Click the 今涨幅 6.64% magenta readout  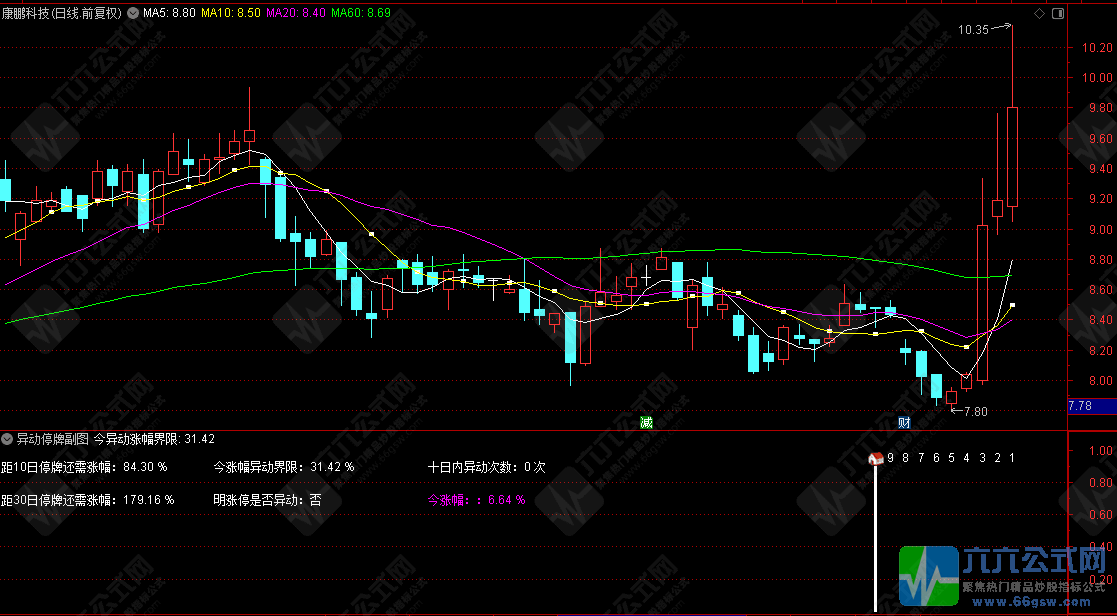(x=476, y=499)
